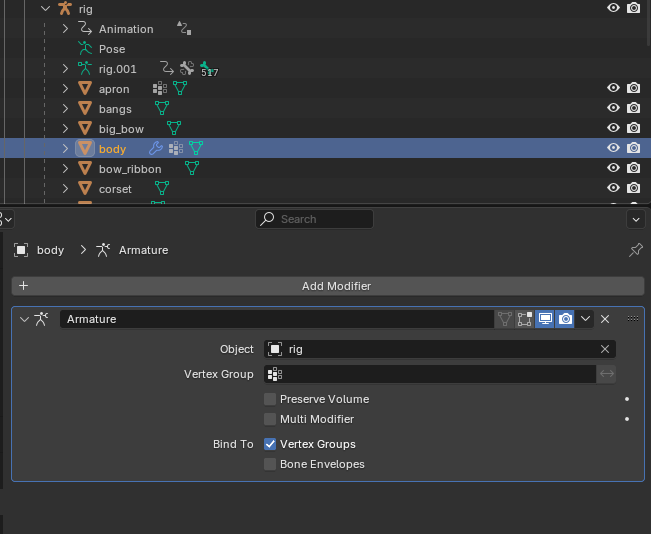This screenshot has height=534, width=651.
Task: Click big_bow mesh data icon
Action: click(x=174, y=128)
